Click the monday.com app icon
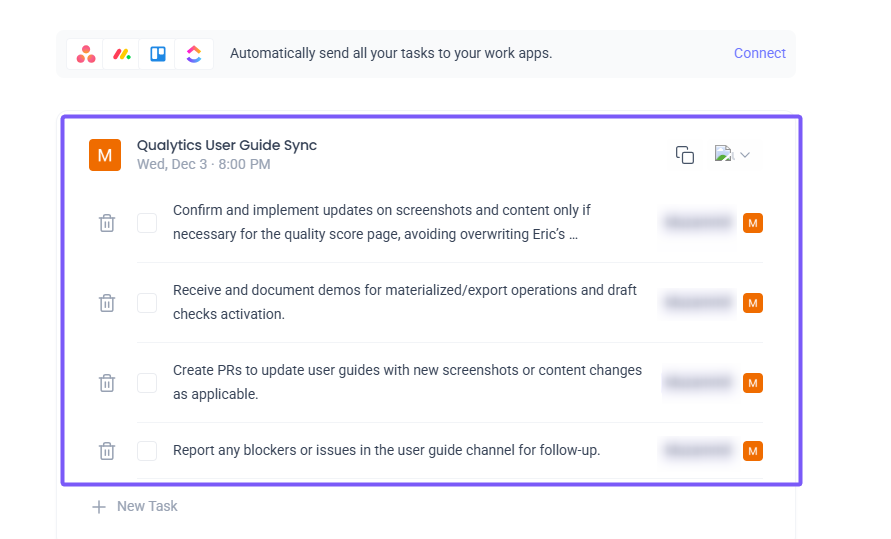 coord(122,54)
